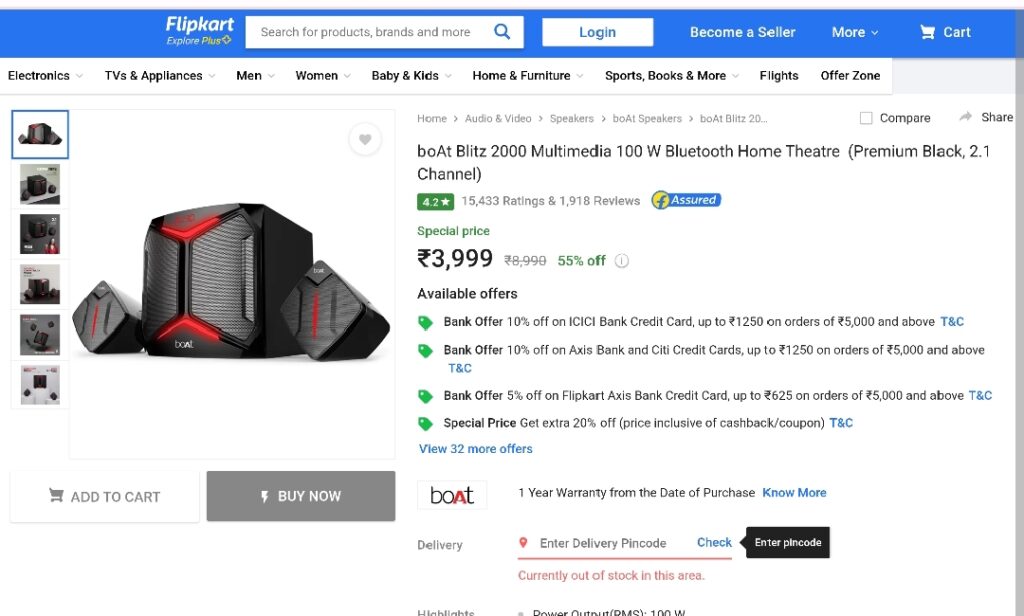Open the Offer Zone menu item
The width and height of the screenshot is (1024, 616).
tap(850, 76)
